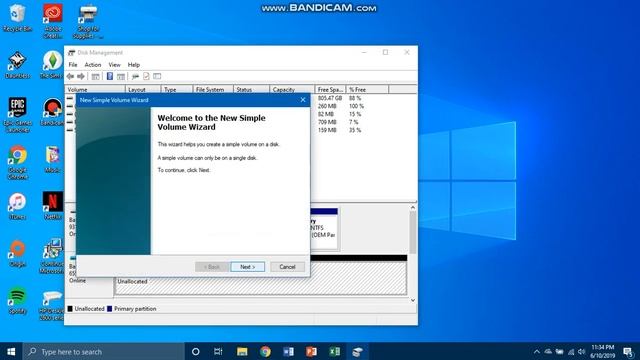Select the 159 MB free space cell
The width and height of the screenshot is (640, 360).
click(327, 130)
